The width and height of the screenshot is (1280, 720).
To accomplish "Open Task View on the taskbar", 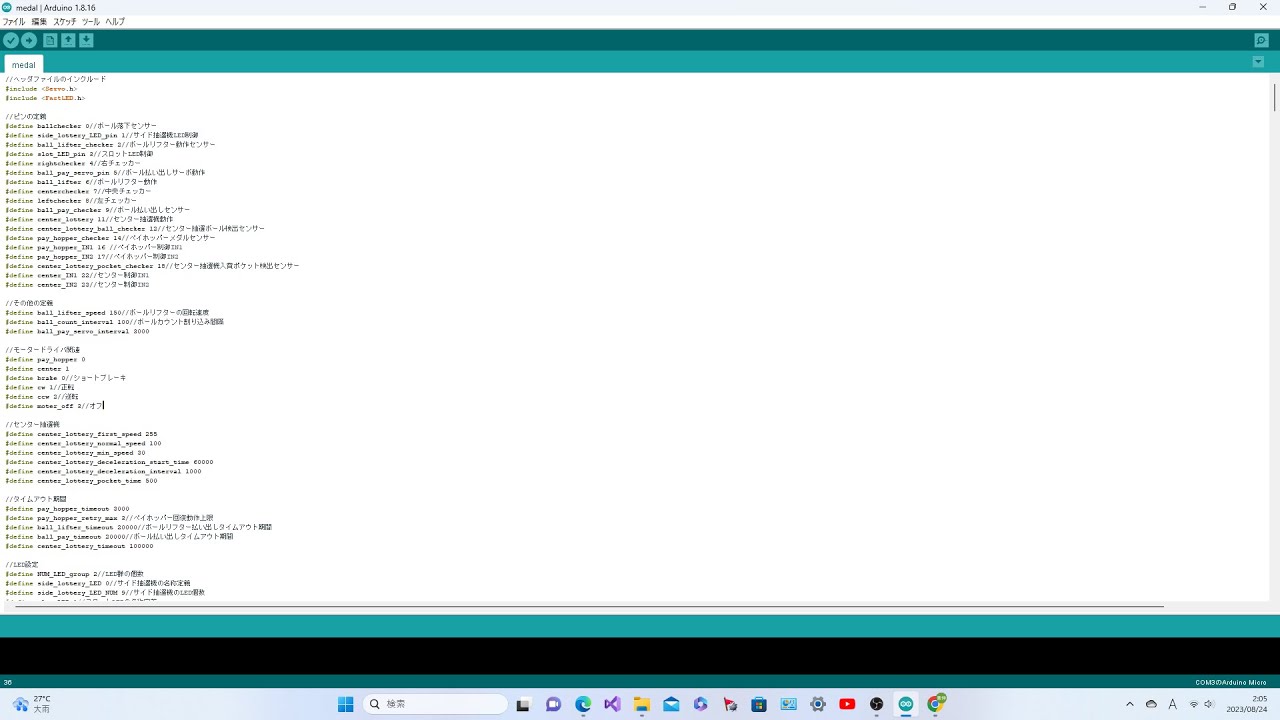I will (x=523, y=704).
